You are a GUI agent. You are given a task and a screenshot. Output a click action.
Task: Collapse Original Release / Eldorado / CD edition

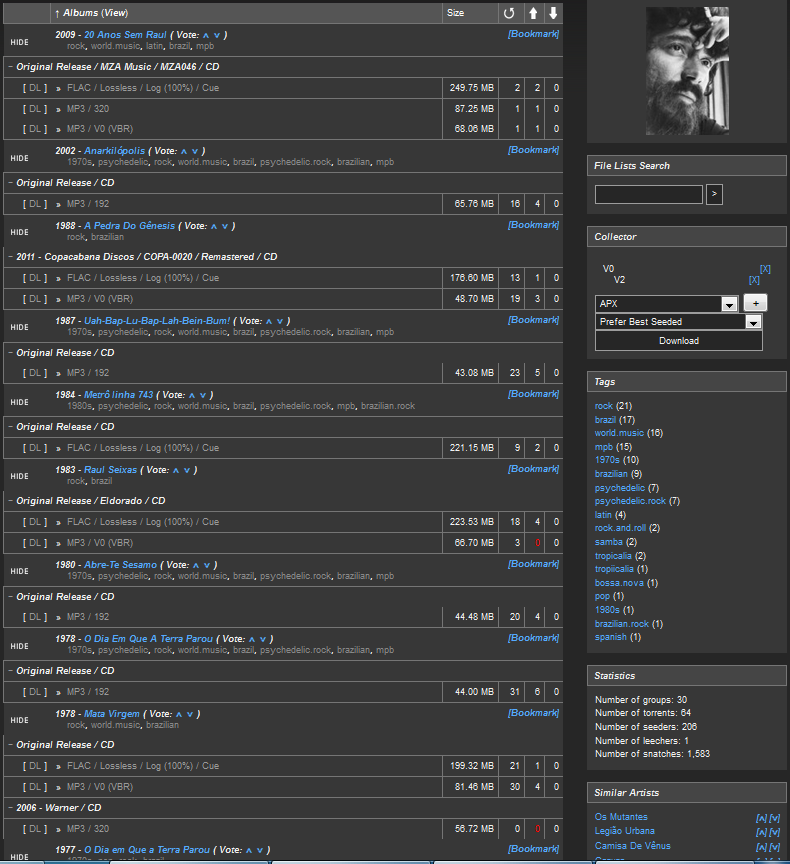[10, 500]
